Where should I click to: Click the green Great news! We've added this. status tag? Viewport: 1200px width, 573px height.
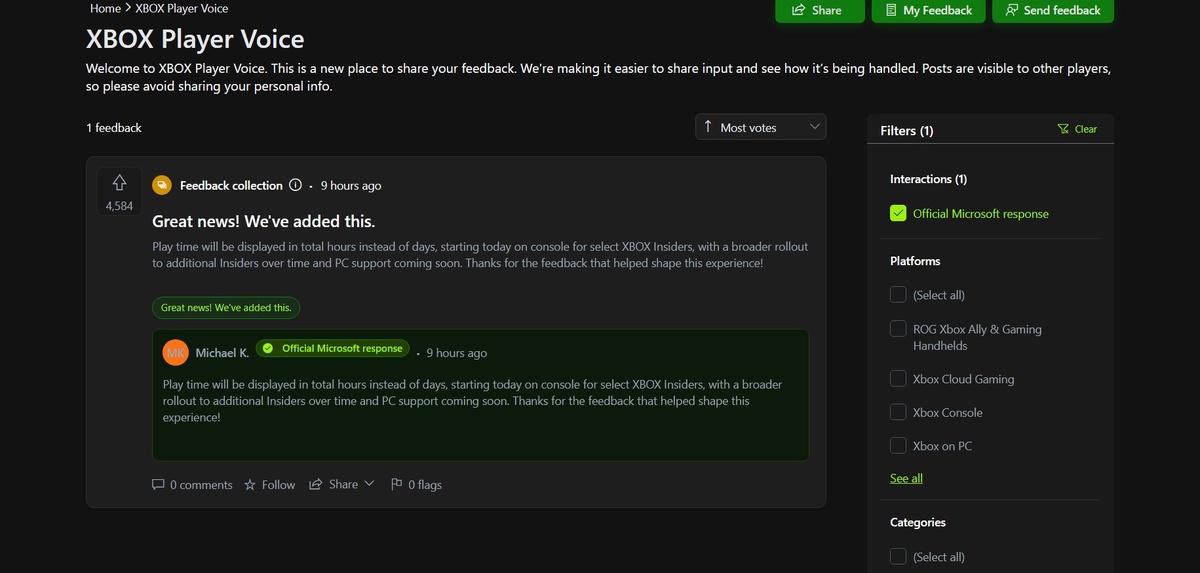[x=226, y=308]
